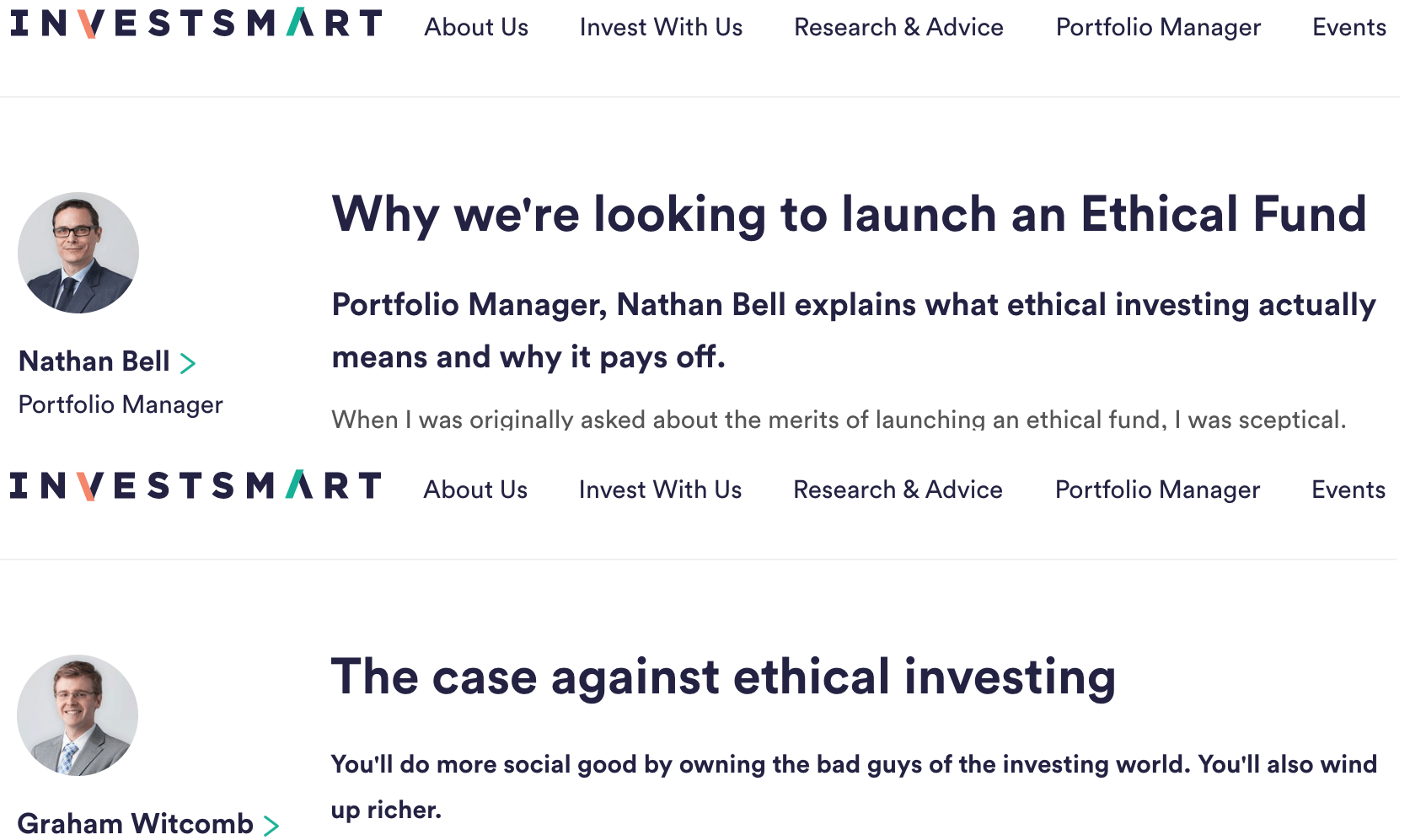Open Events in the header above Graham Witcomb's article
Image resolution: width=1410 pixels, height=840 pixels.
point(1348,490)
